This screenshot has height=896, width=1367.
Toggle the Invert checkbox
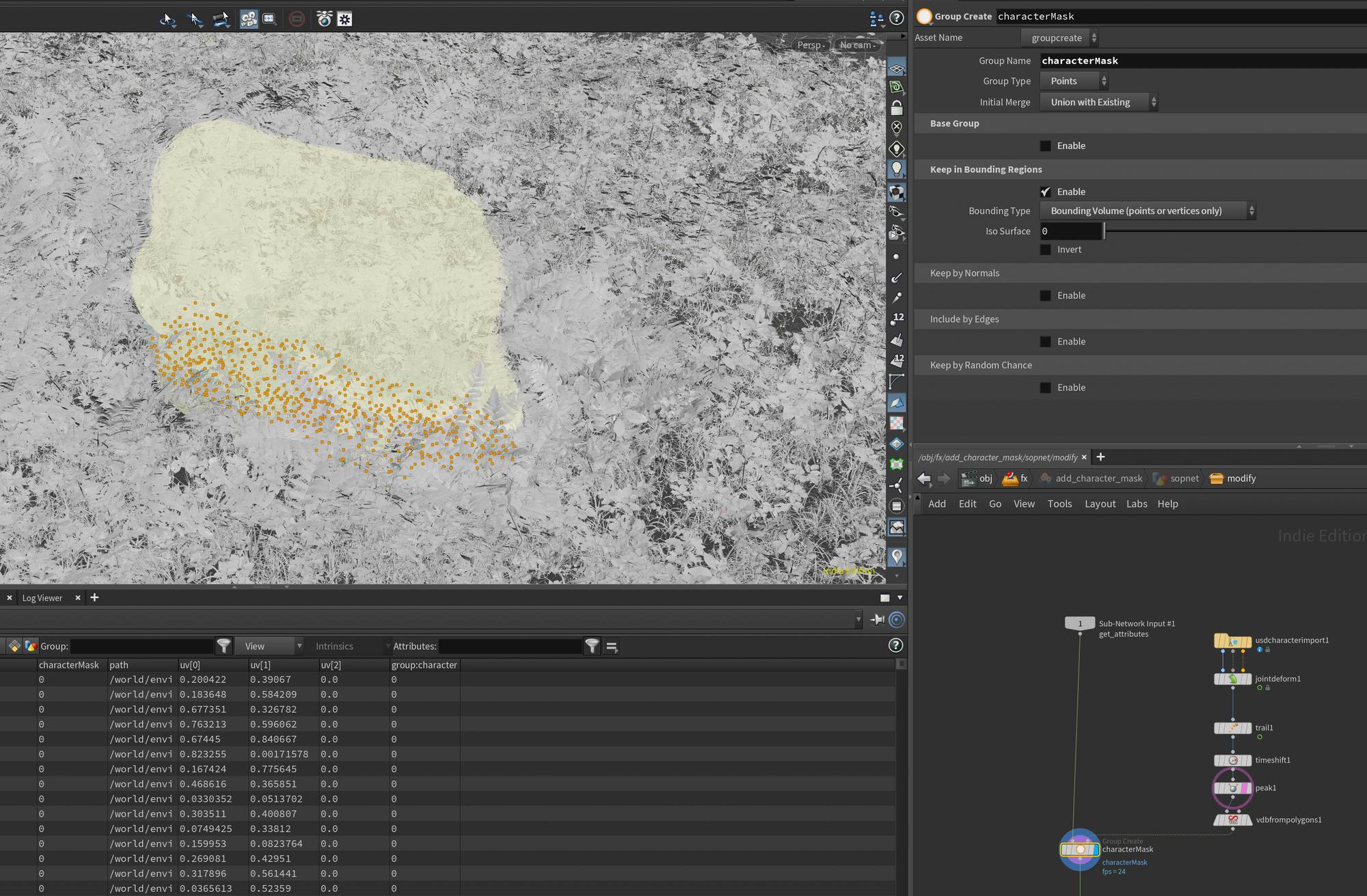point(1046,250)
